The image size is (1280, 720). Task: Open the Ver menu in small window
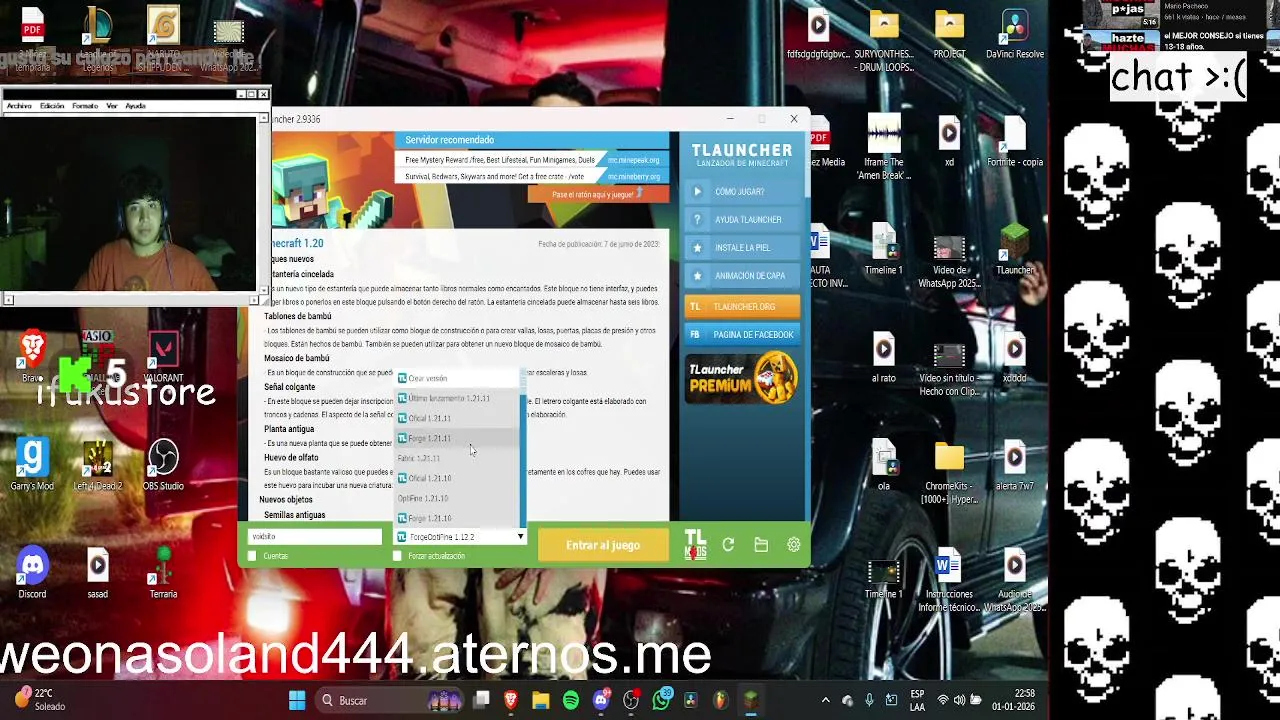112,106
